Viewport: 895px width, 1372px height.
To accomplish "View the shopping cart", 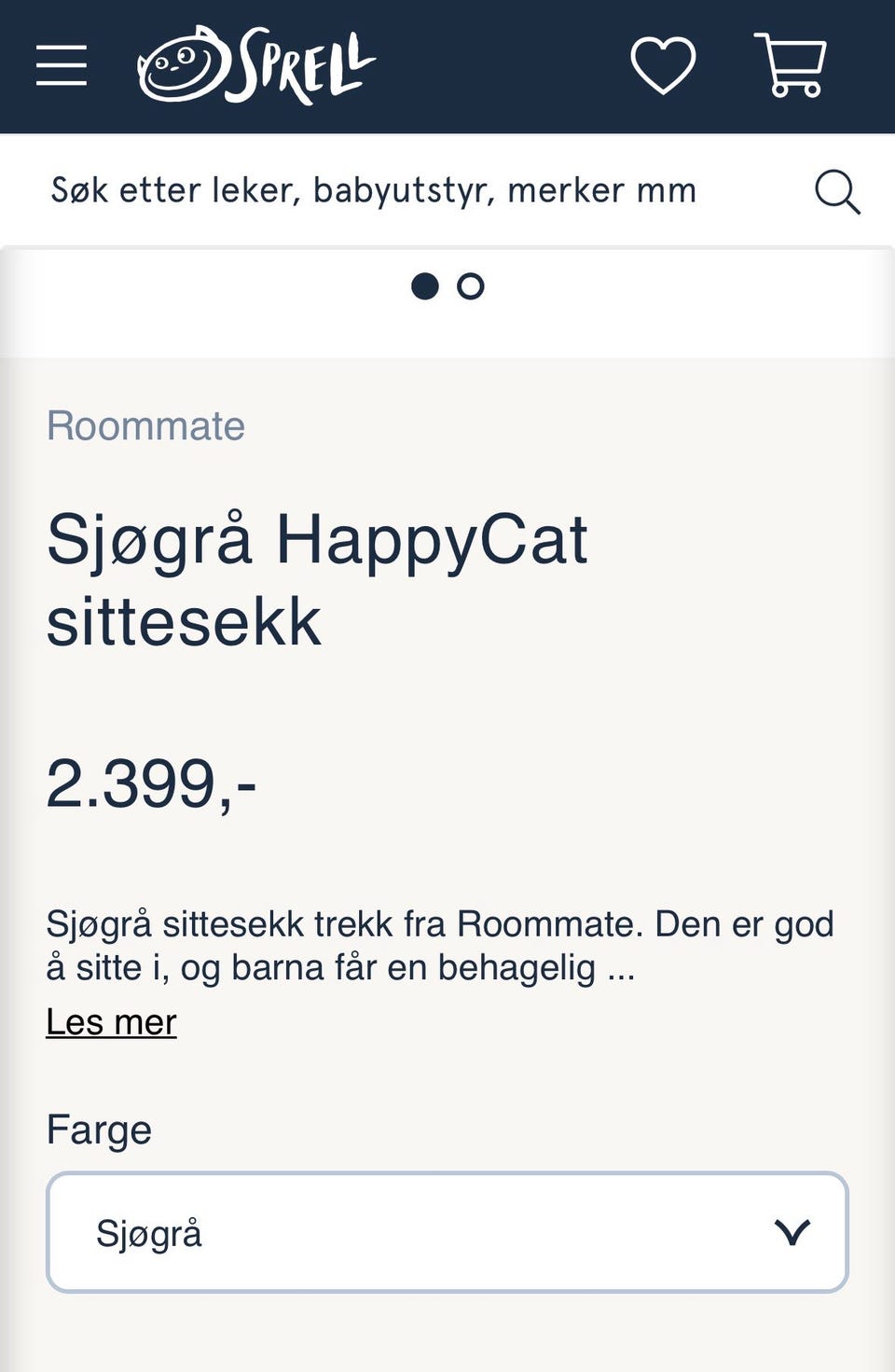I will tap(791, 65).
